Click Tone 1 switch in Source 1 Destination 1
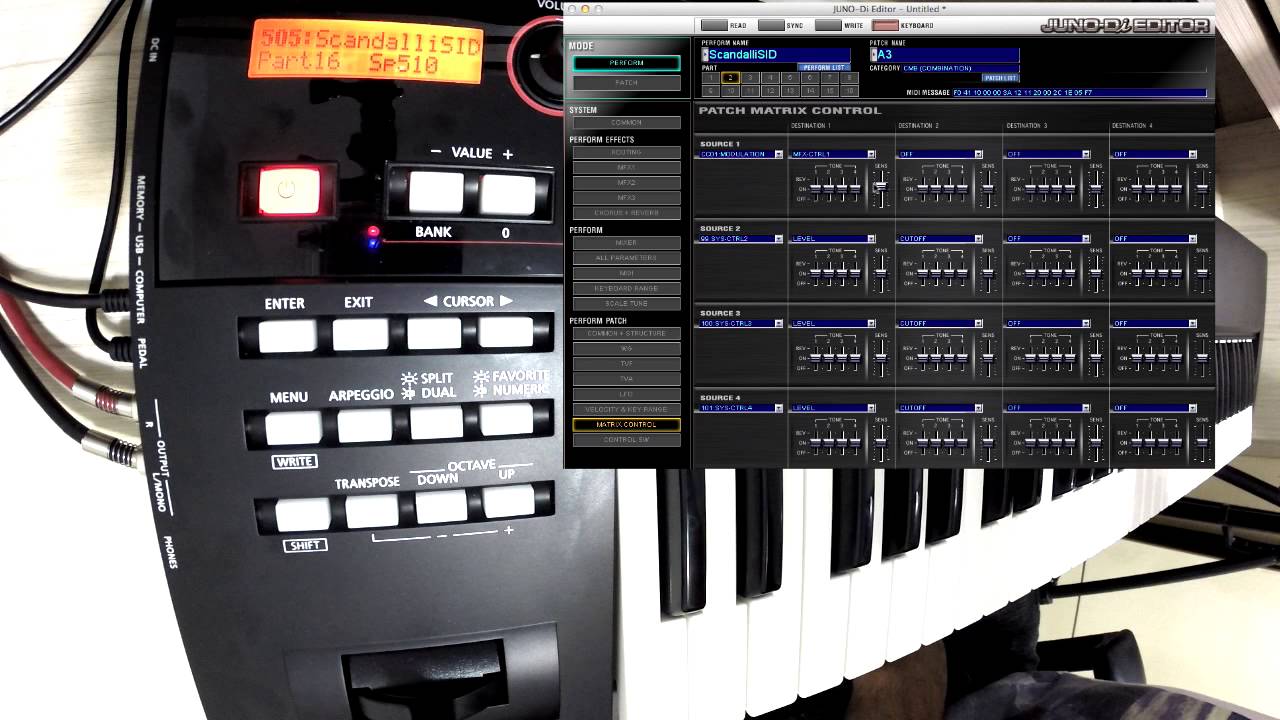 [x=816, y=189]
